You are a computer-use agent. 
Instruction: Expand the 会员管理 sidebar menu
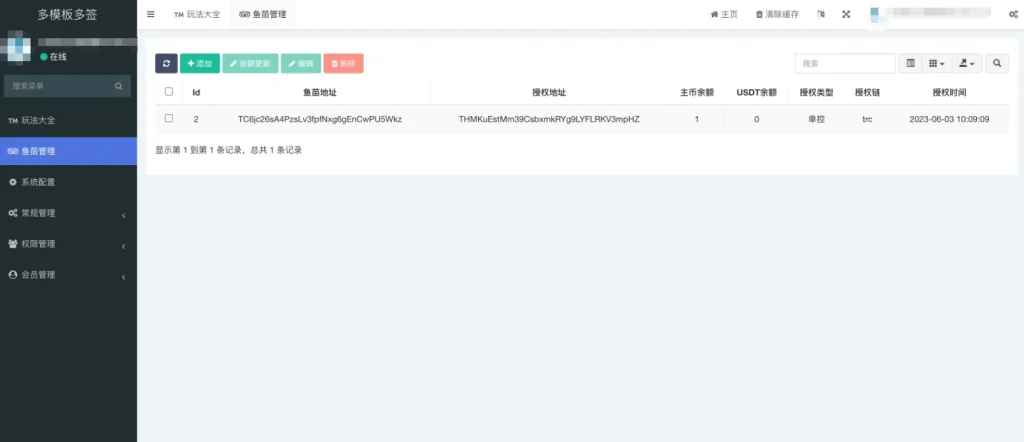tap(69, 275)
